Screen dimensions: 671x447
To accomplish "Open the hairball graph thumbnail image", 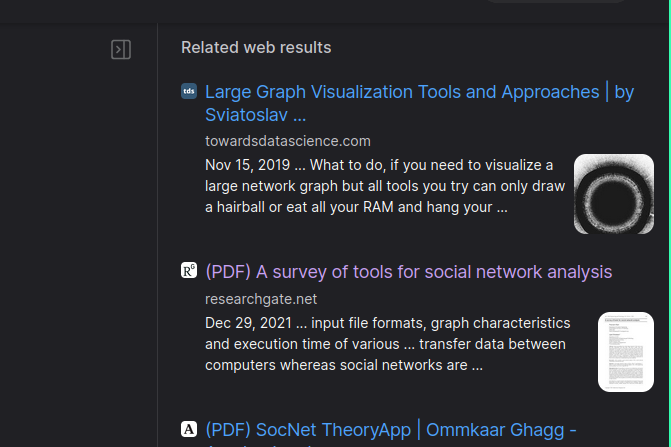I will pos(614,194).
